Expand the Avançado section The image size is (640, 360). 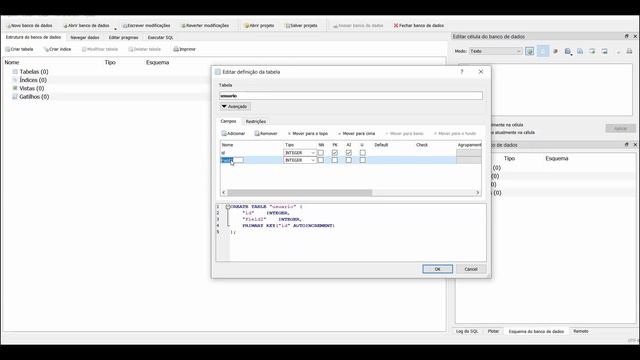tap(235, 107)
